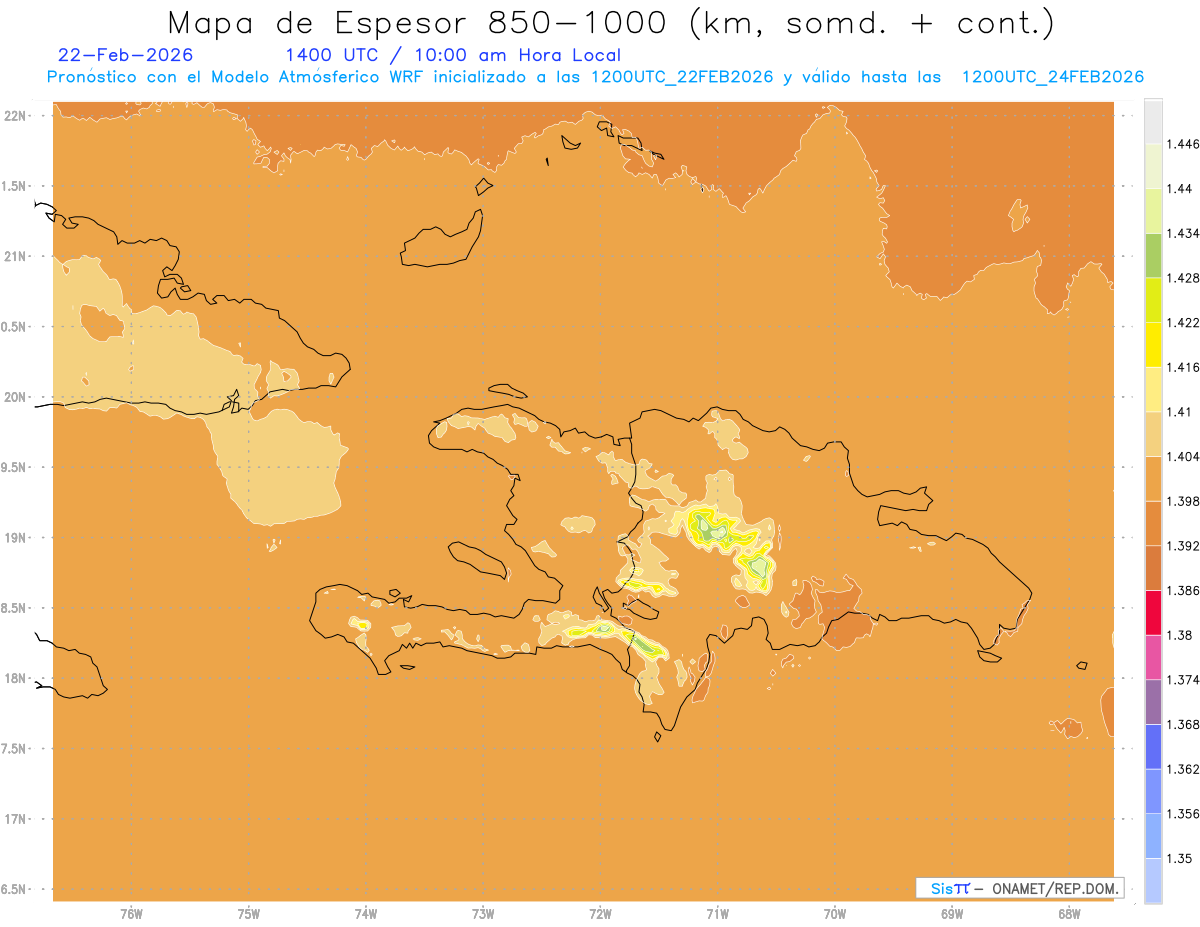This screenshot has width=1200, height=927.
Task: Click the gray swatch above 1.446
Action: point(1153,121)
